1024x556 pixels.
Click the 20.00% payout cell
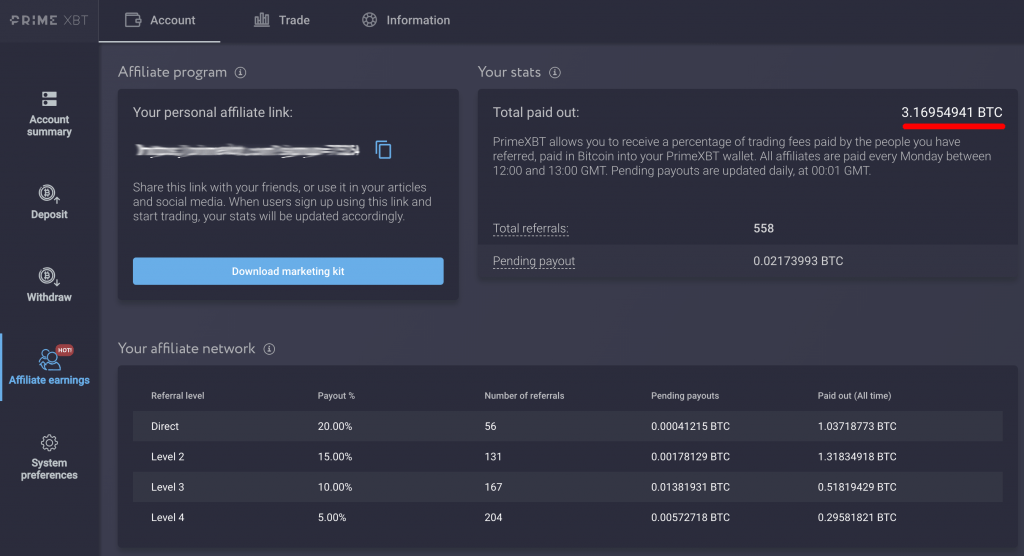pos(335,427)
